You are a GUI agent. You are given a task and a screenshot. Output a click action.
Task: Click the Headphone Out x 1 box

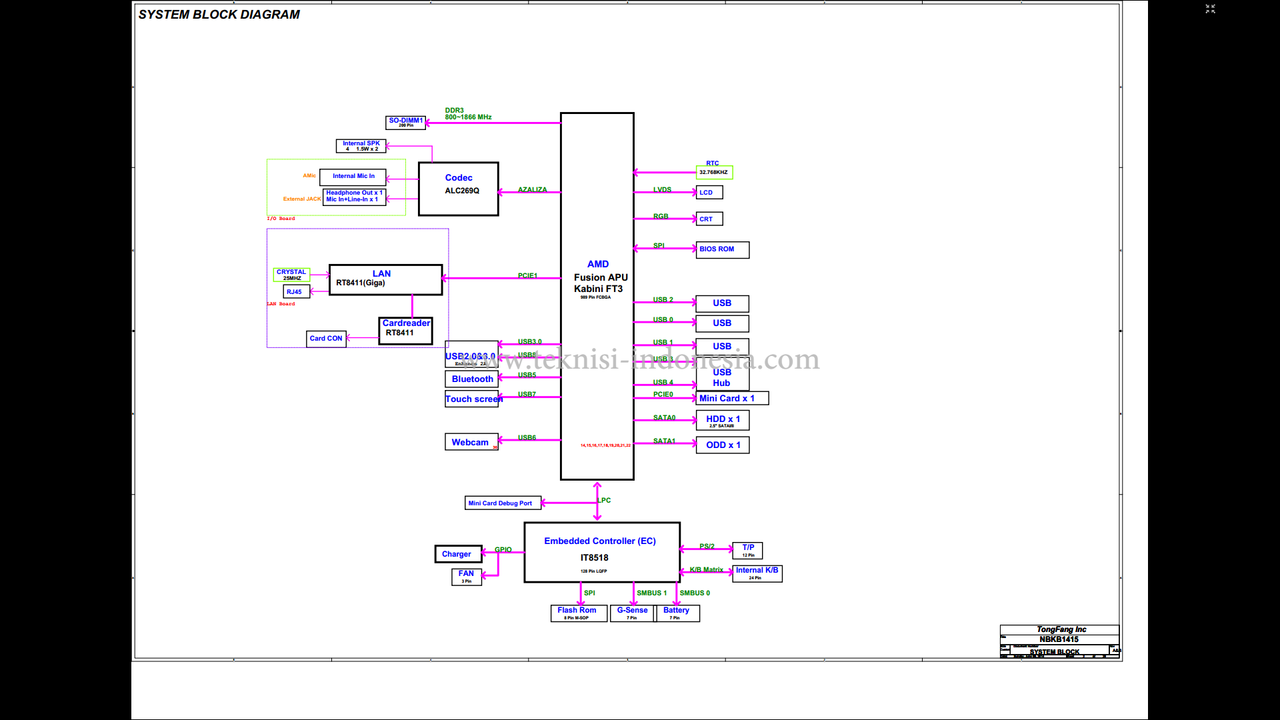click(x=354, y=196)
